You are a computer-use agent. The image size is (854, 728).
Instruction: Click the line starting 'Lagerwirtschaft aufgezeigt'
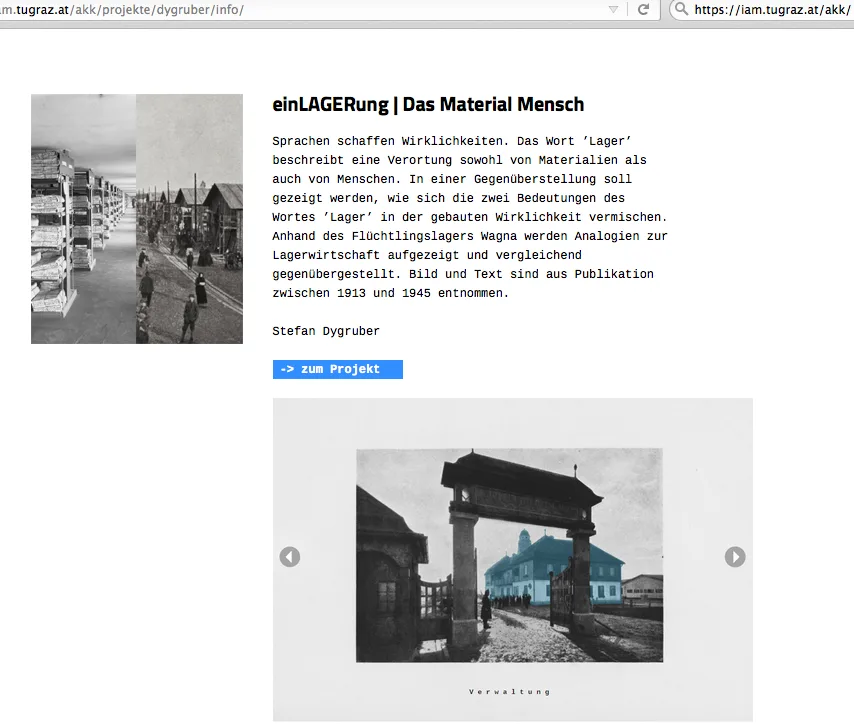tap(427, 255)
